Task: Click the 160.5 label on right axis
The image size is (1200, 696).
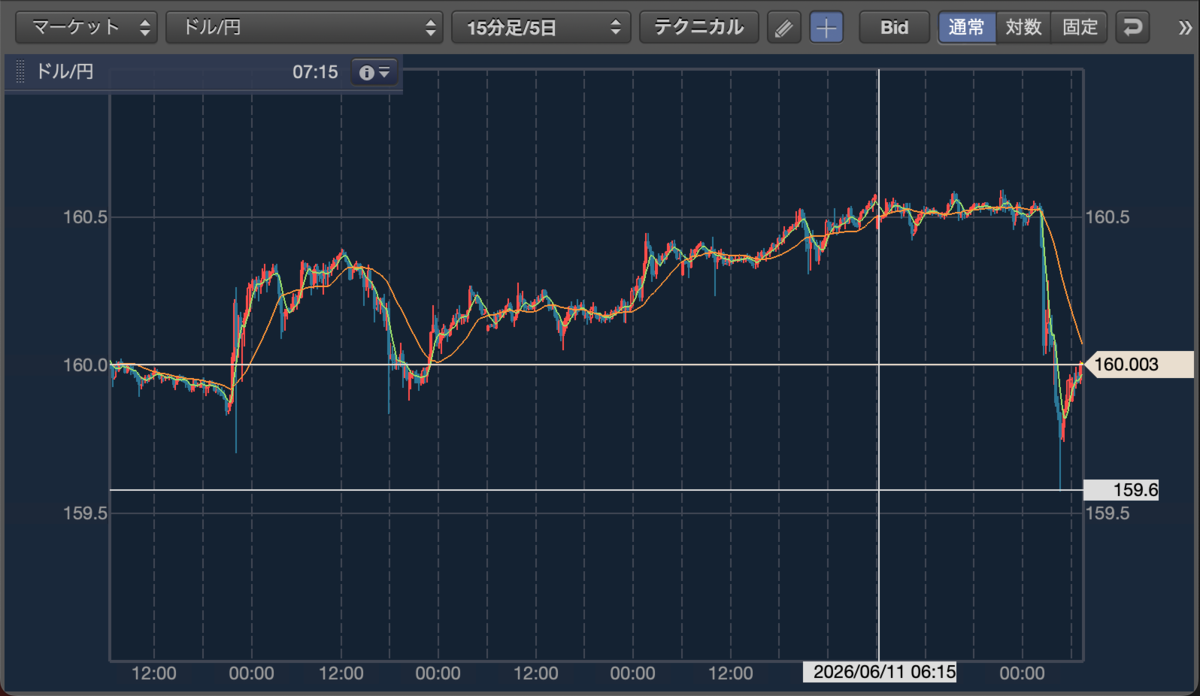Action: pos(1106,217)
